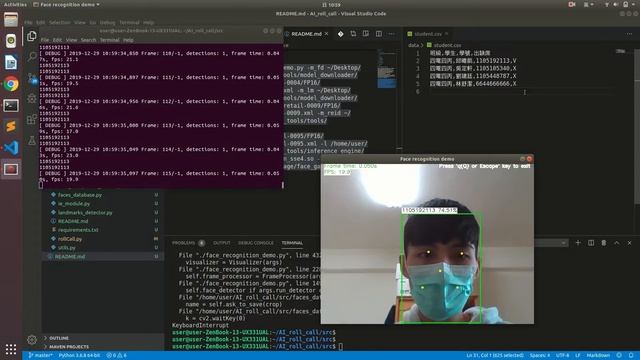Screen dimensions: 640x360
Task: Click the feedback smiley in status bar
Action: [x=619, y=356]
